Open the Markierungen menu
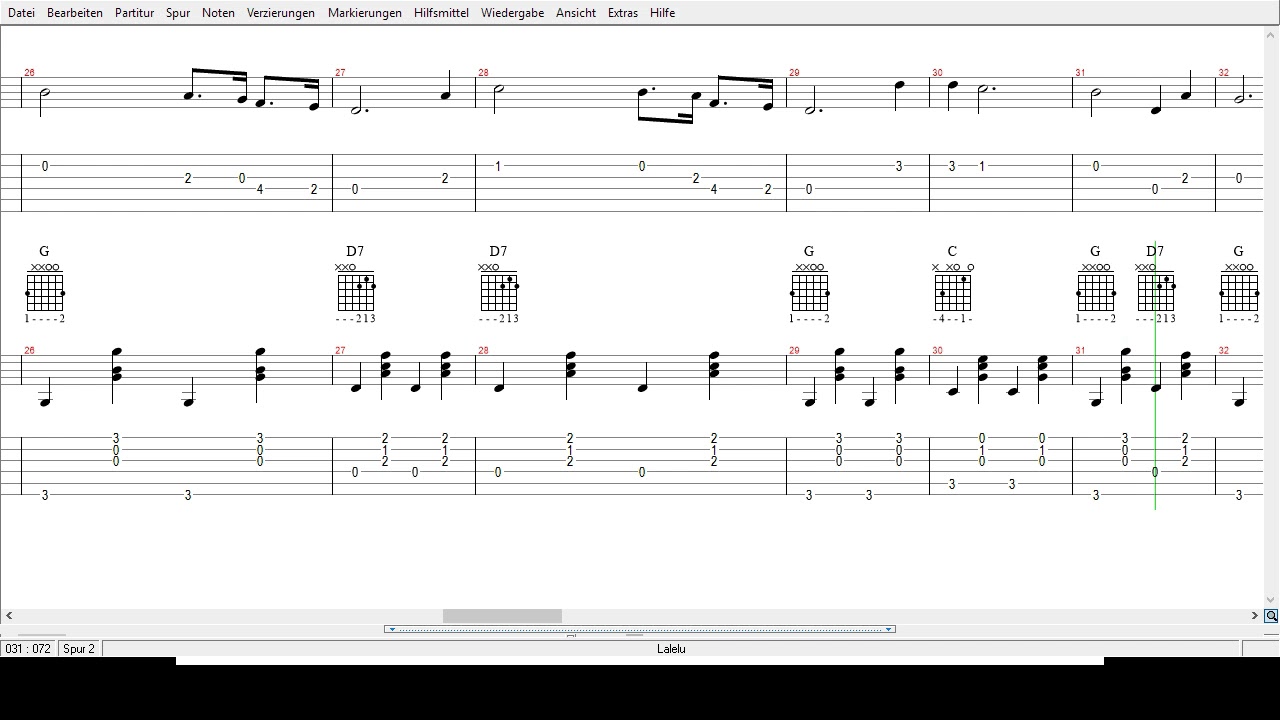This screenshot has width=1280, height=720. click(365, 13)
